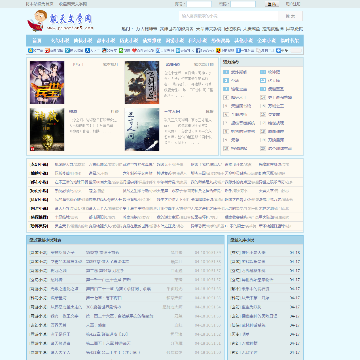
Task: Click the red heart share icon
Action: (134, 50)
